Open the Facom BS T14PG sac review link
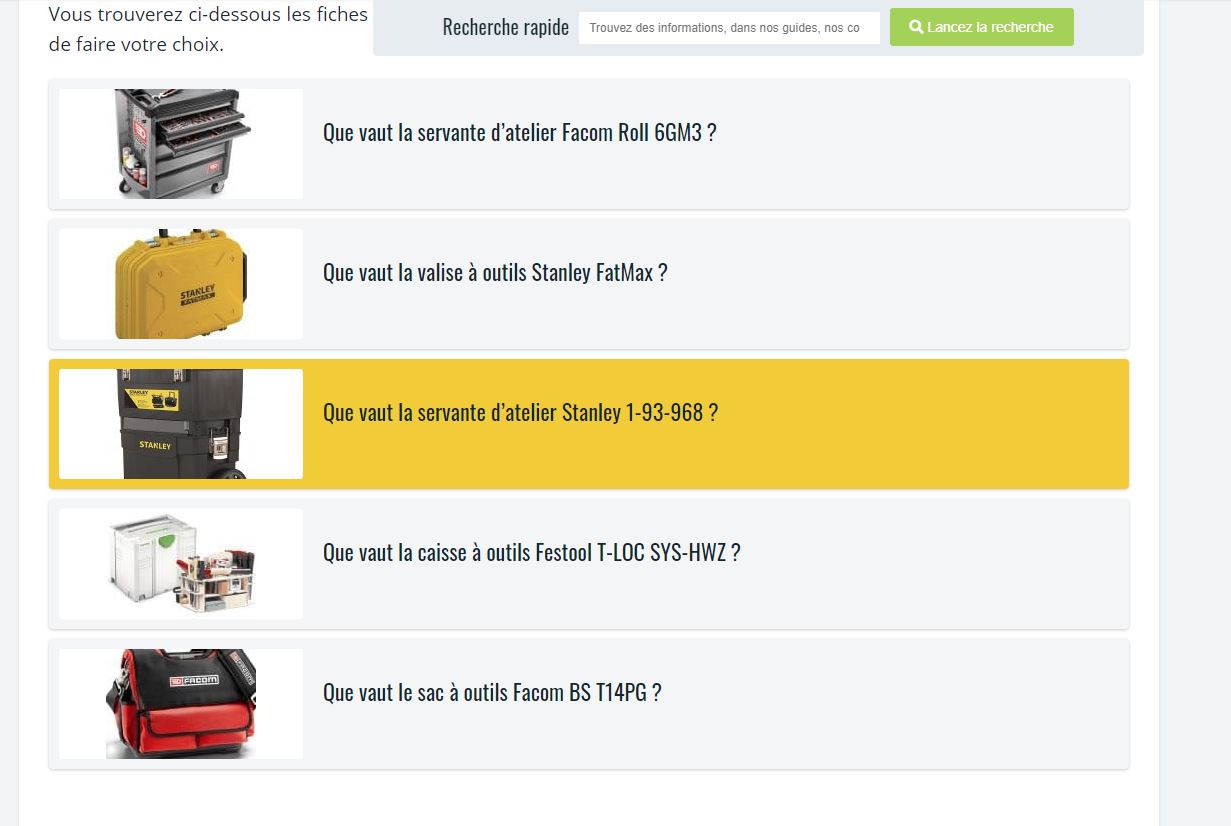This screenshot has width=1231, height=826. [492, 692]
